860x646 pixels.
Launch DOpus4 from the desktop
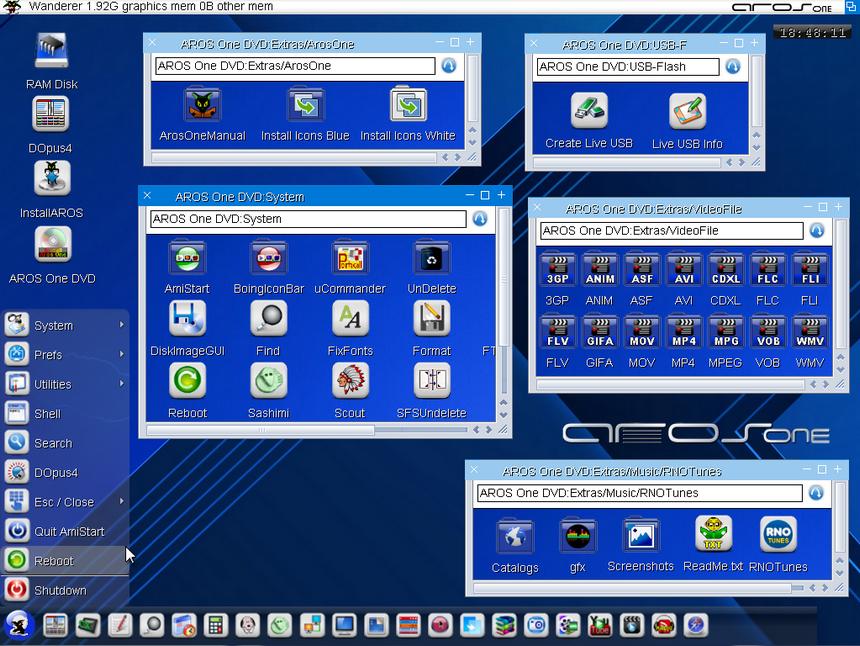tap(50, 114)
